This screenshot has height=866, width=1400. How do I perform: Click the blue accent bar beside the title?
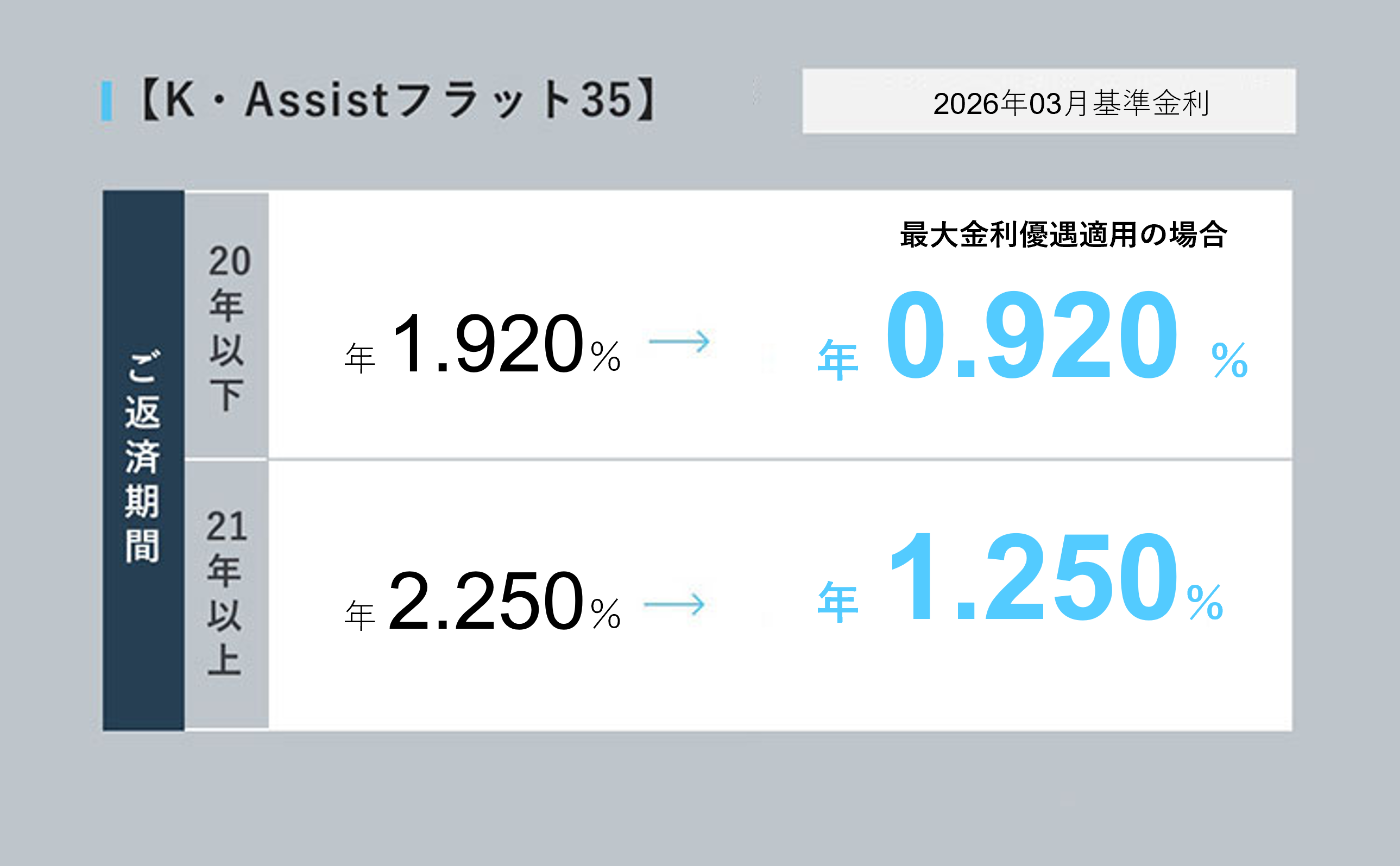[x=106, y=102]
